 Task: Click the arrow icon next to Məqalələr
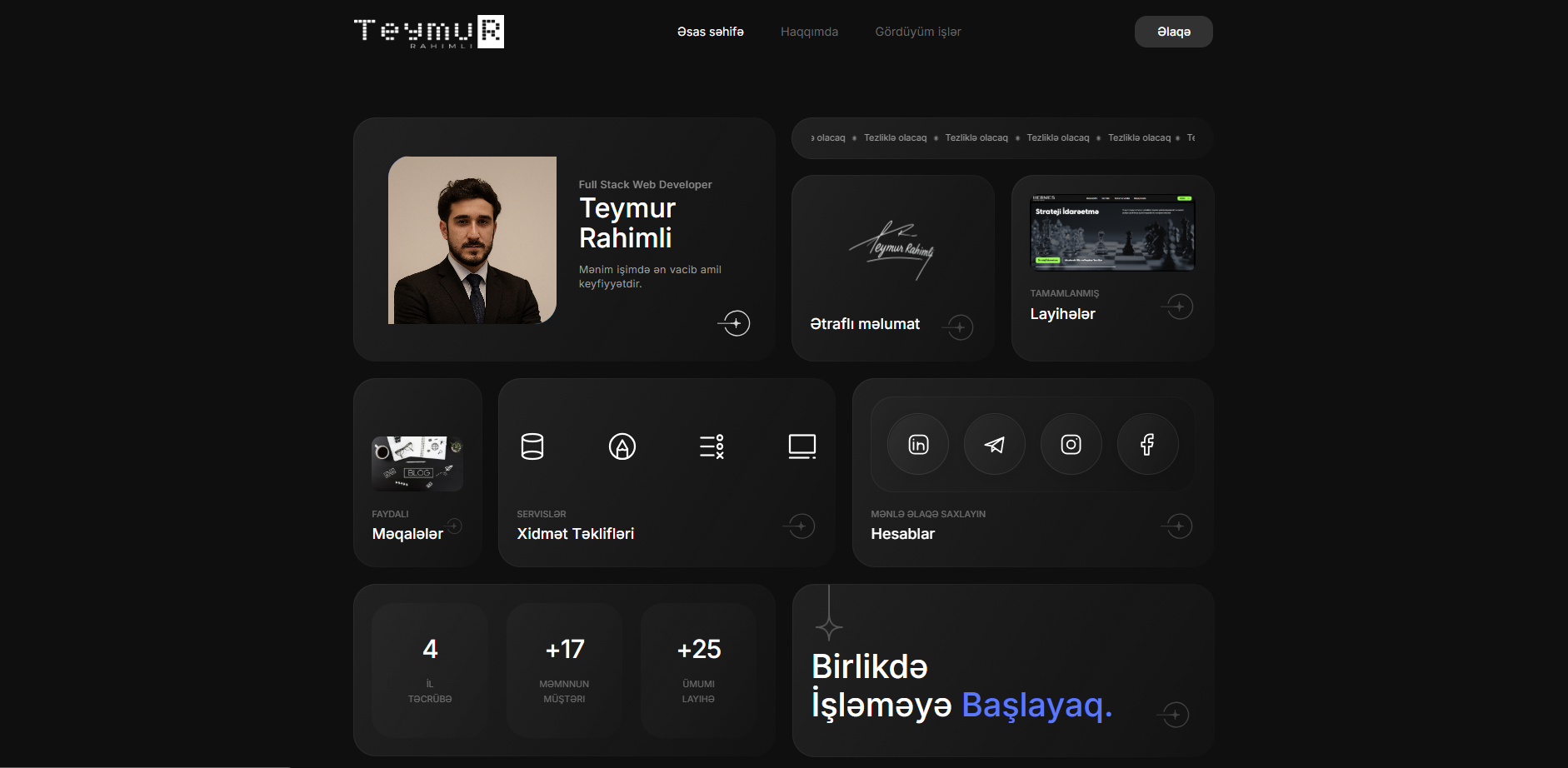pos(454,526)
